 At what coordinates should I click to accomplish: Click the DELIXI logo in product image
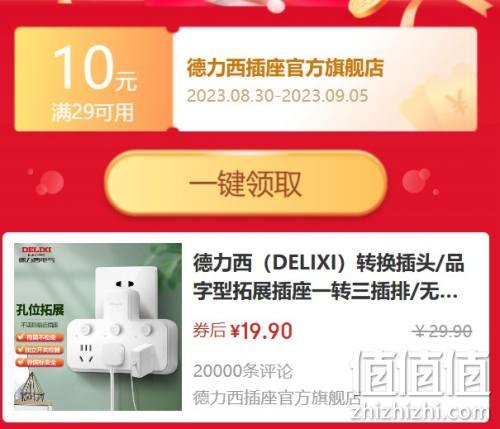[x=37, y=250]
